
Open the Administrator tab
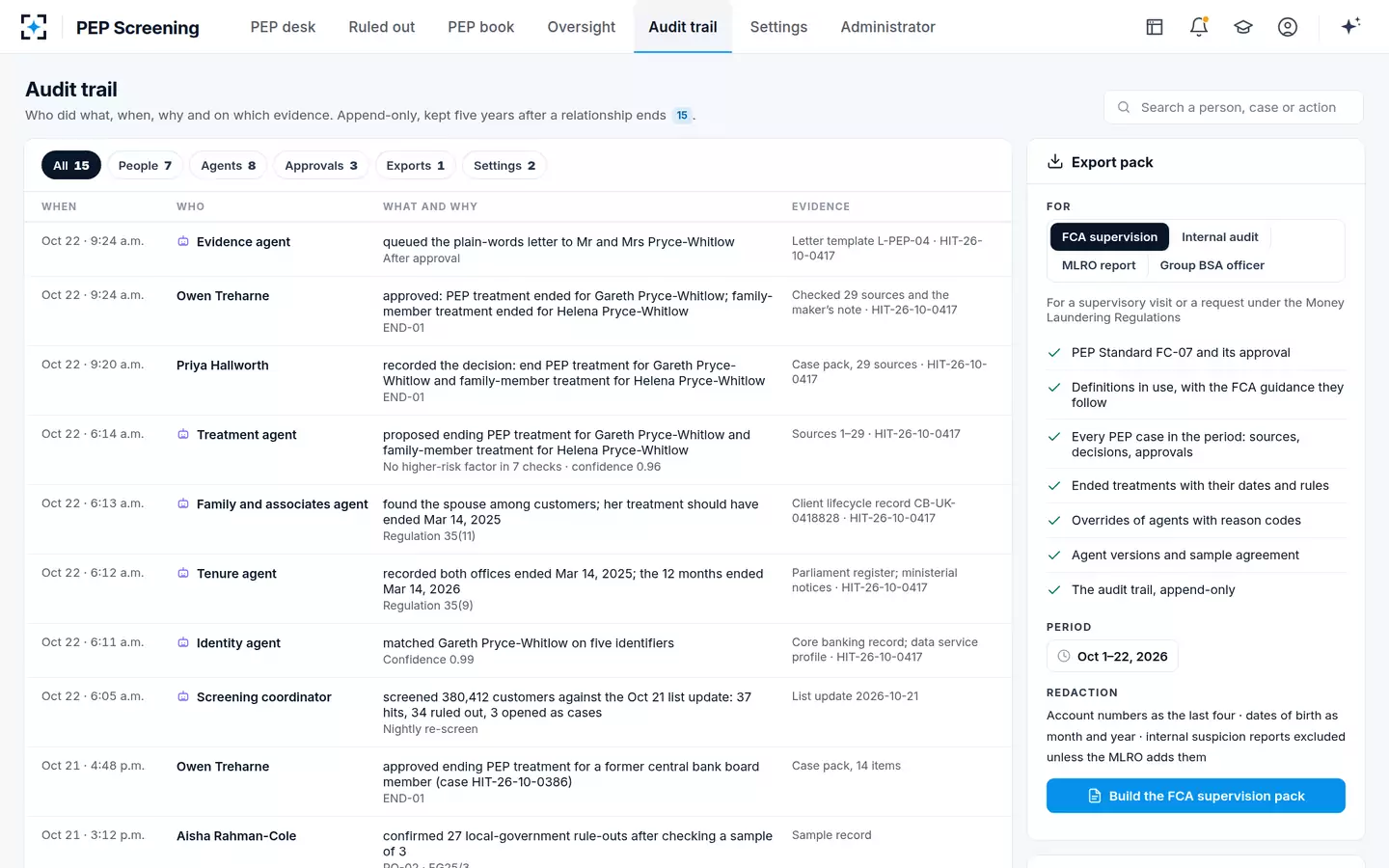[x=887, y=27]
